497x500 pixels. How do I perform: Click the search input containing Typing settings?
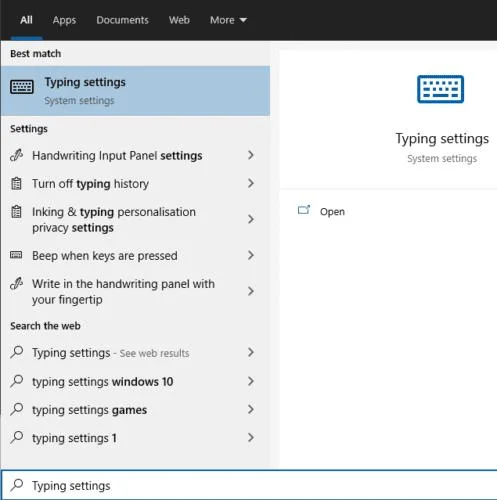point(249,485)
